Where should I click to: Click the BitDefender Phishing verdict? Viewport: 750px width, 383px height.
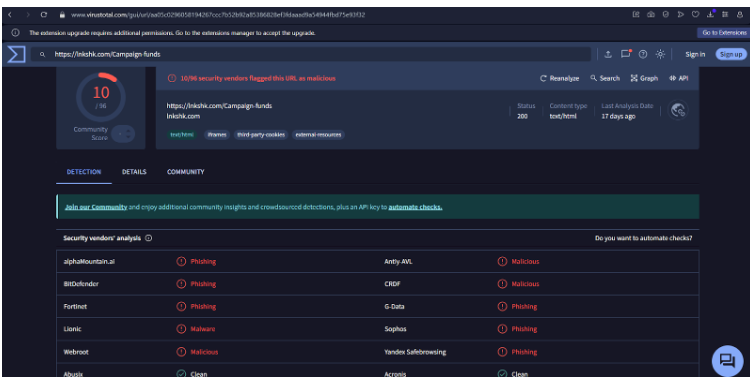point(197,284)
